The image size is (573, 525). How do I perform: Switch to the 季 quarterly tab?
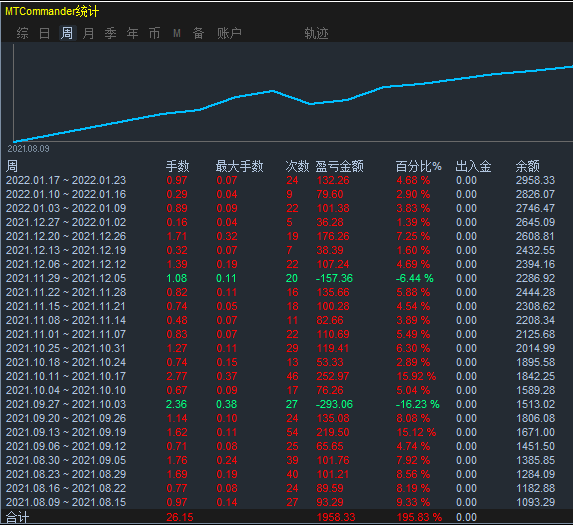[x=110, y=33]
